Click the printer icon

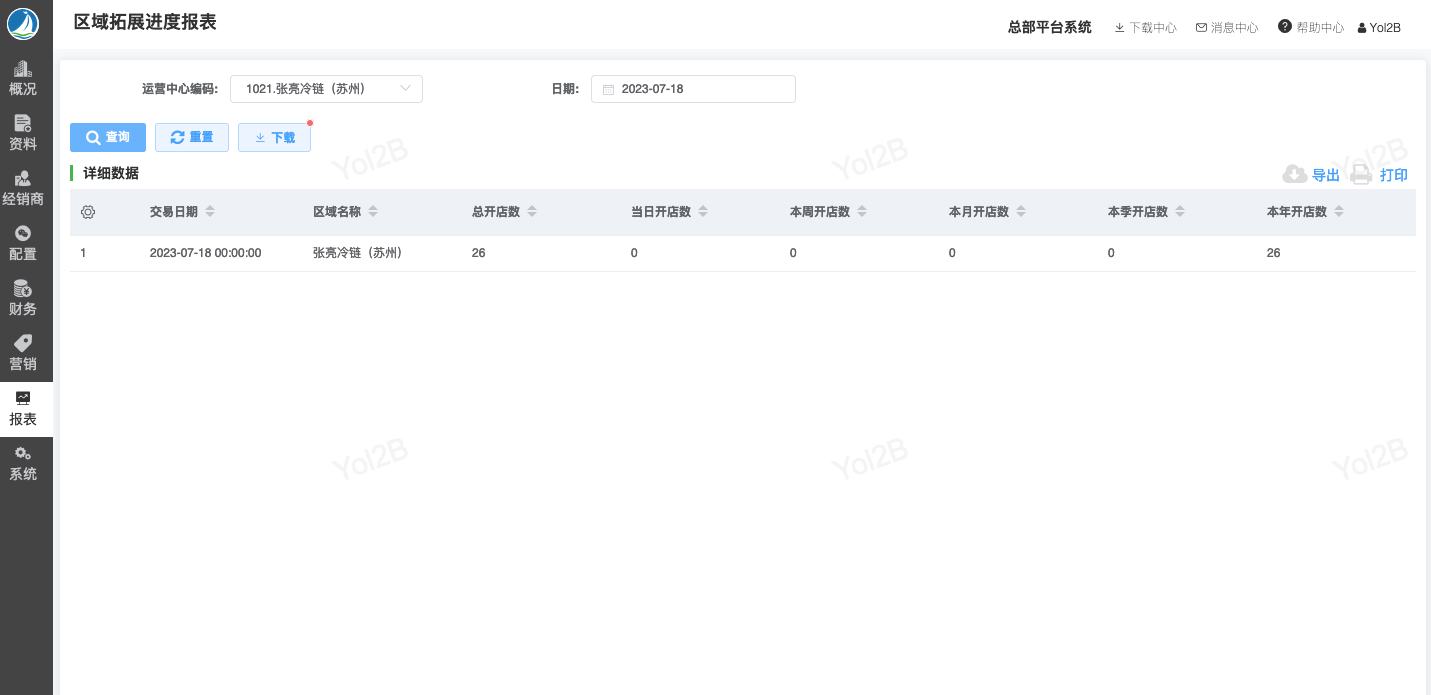[x=1361, y=175]
